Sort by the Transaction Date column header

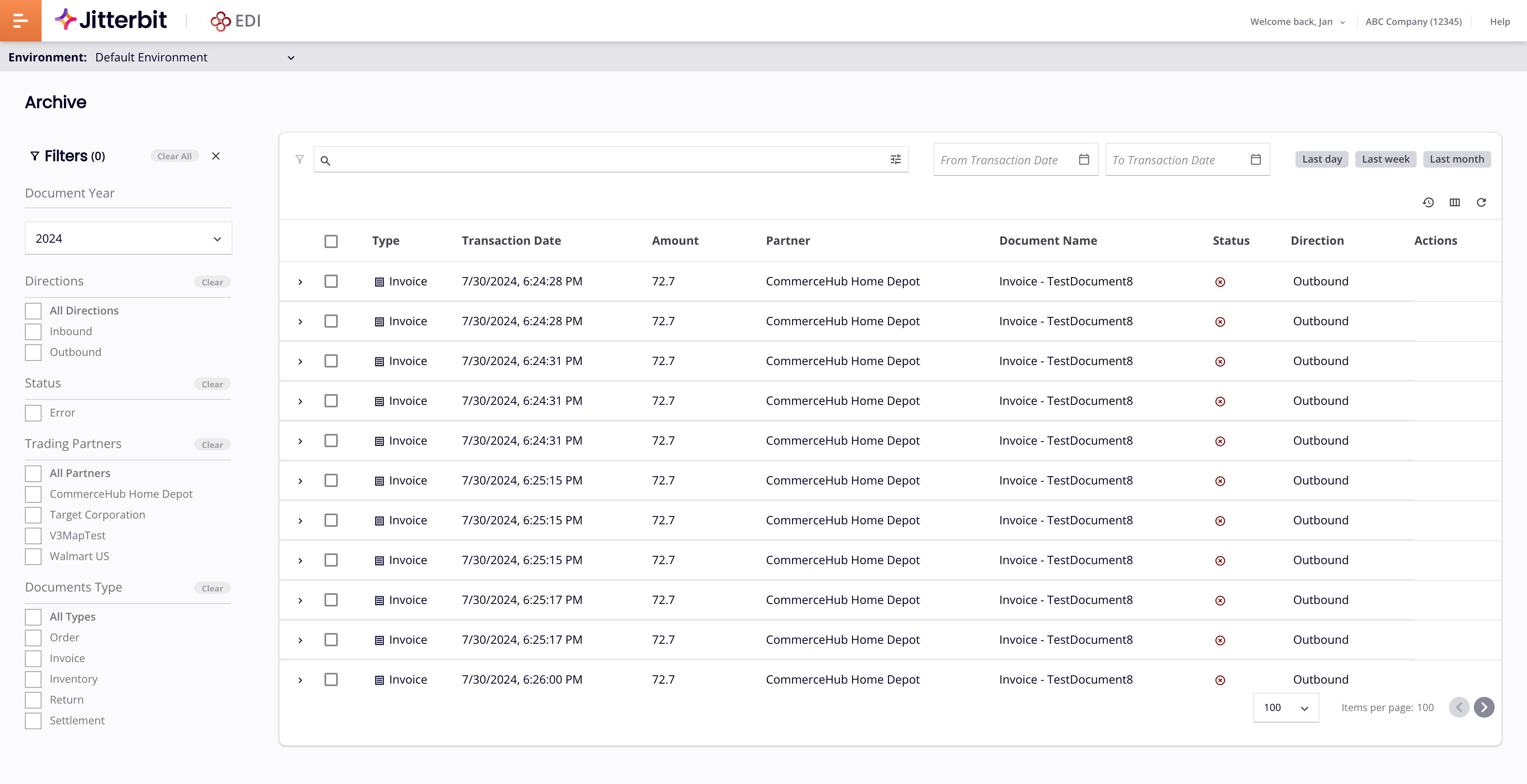[511, 241]
